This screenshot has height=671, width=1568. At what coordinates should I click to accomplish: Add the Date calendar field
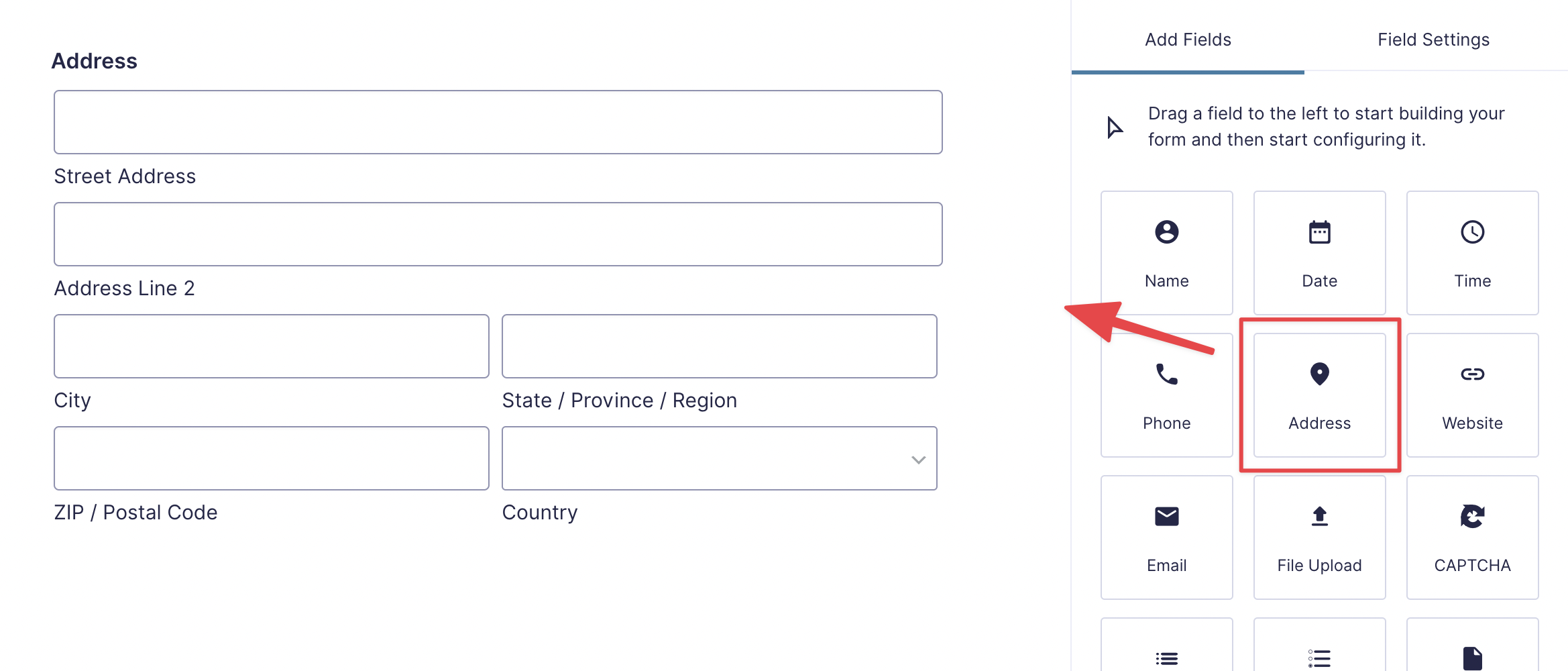pyautogui.click(x=1319, y=252)
